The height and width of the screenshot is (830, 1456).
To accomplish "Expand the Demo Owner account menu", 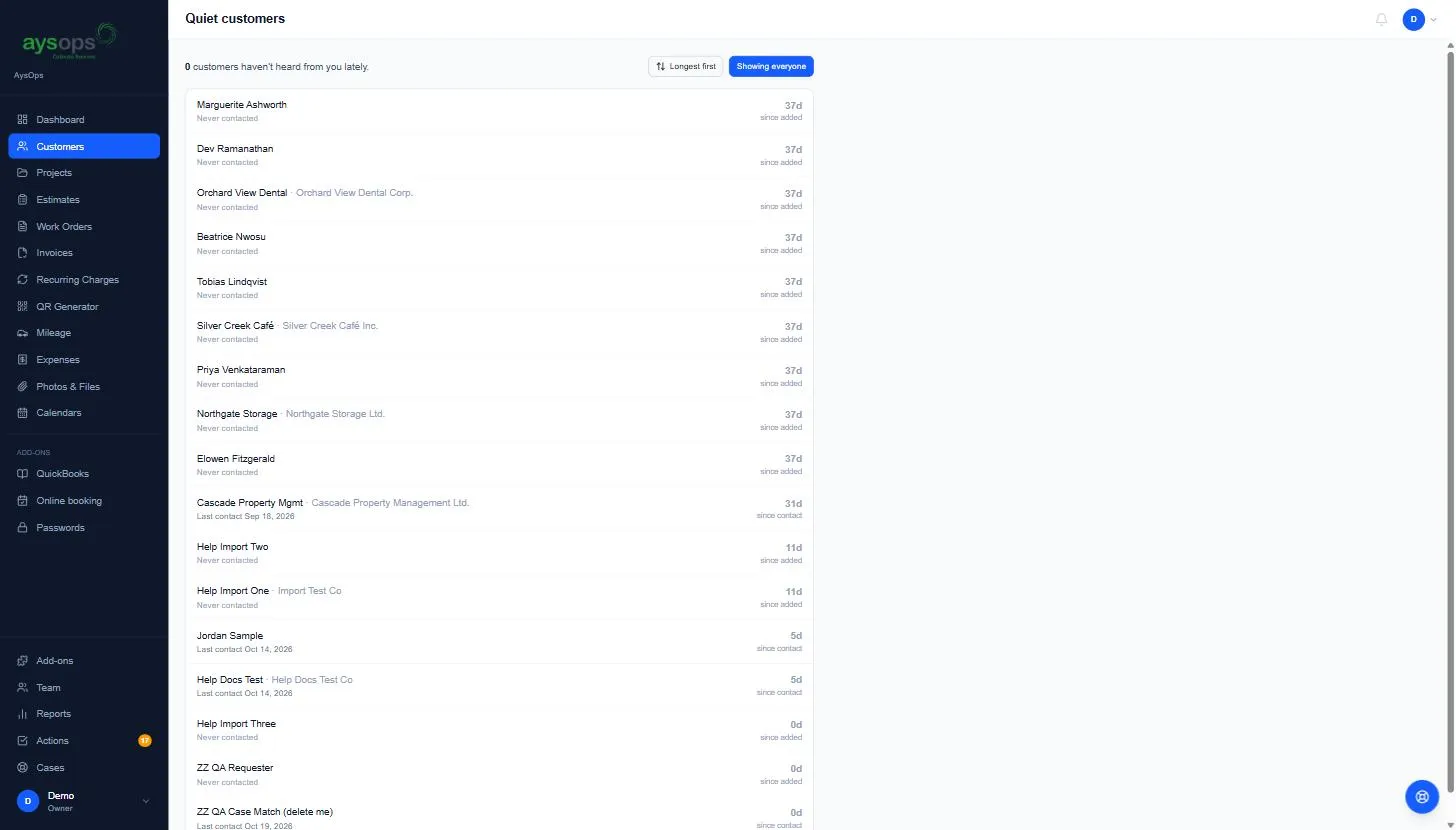I will (84, 801).
